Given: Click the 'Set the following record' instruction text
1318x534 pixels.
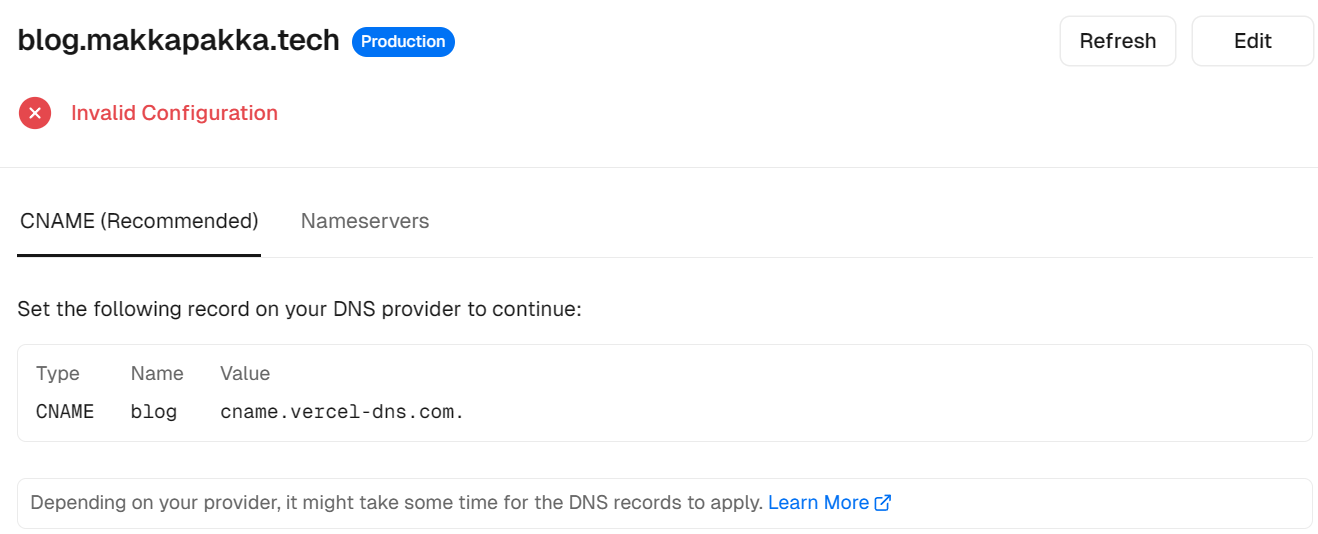Looking at the screenshot, I should [x=299, y=309].
